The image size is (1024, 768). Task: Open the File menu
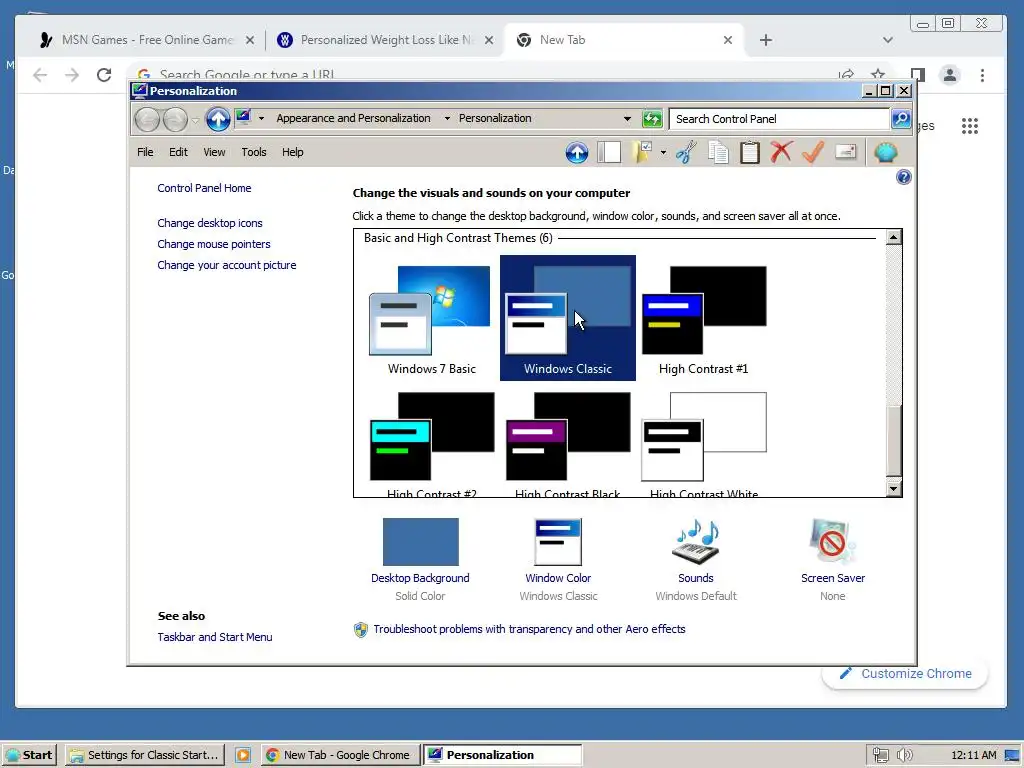pos(145,152)
